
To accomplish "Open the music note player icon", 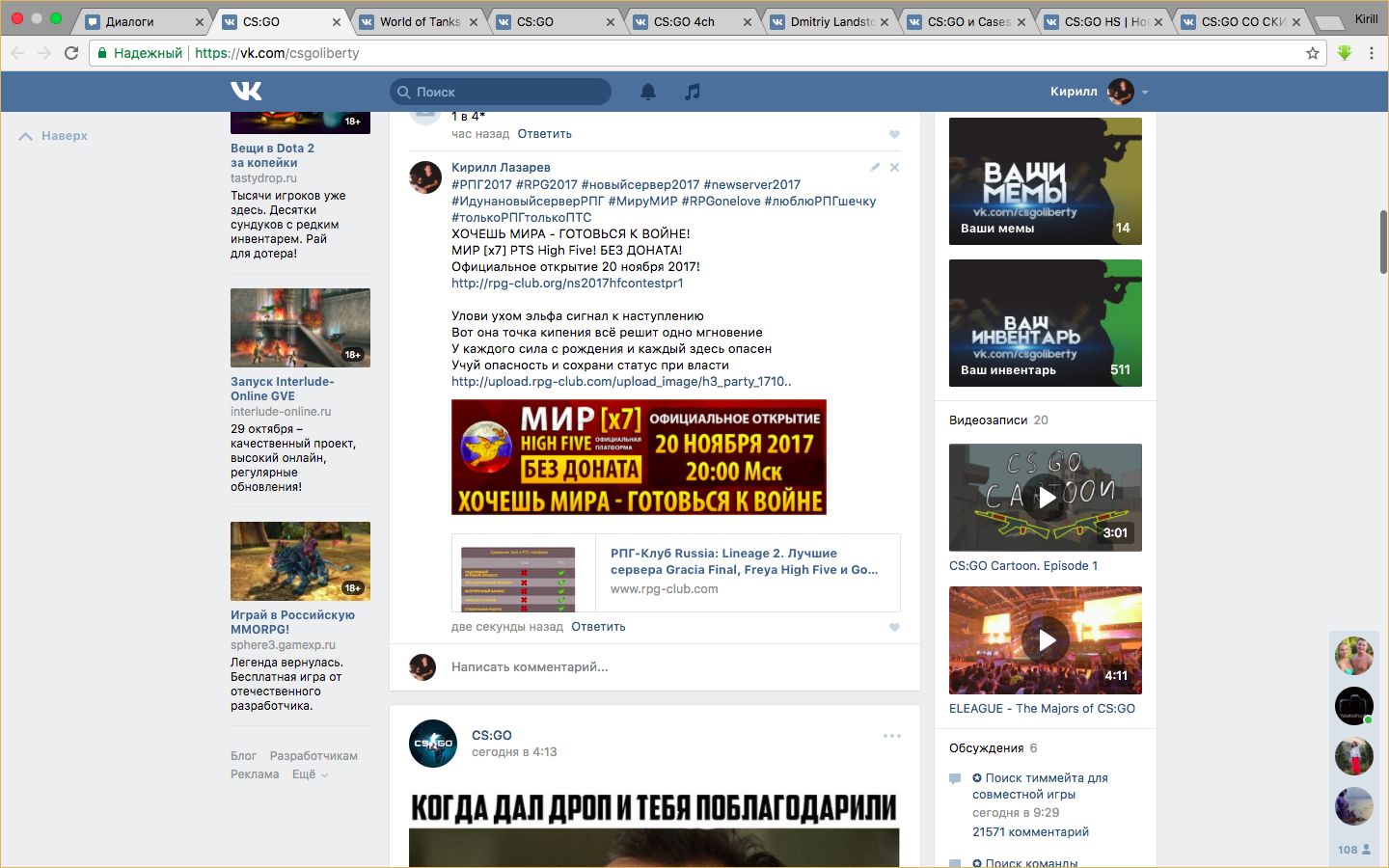I will pyautogui.click(x=692, y=92).
